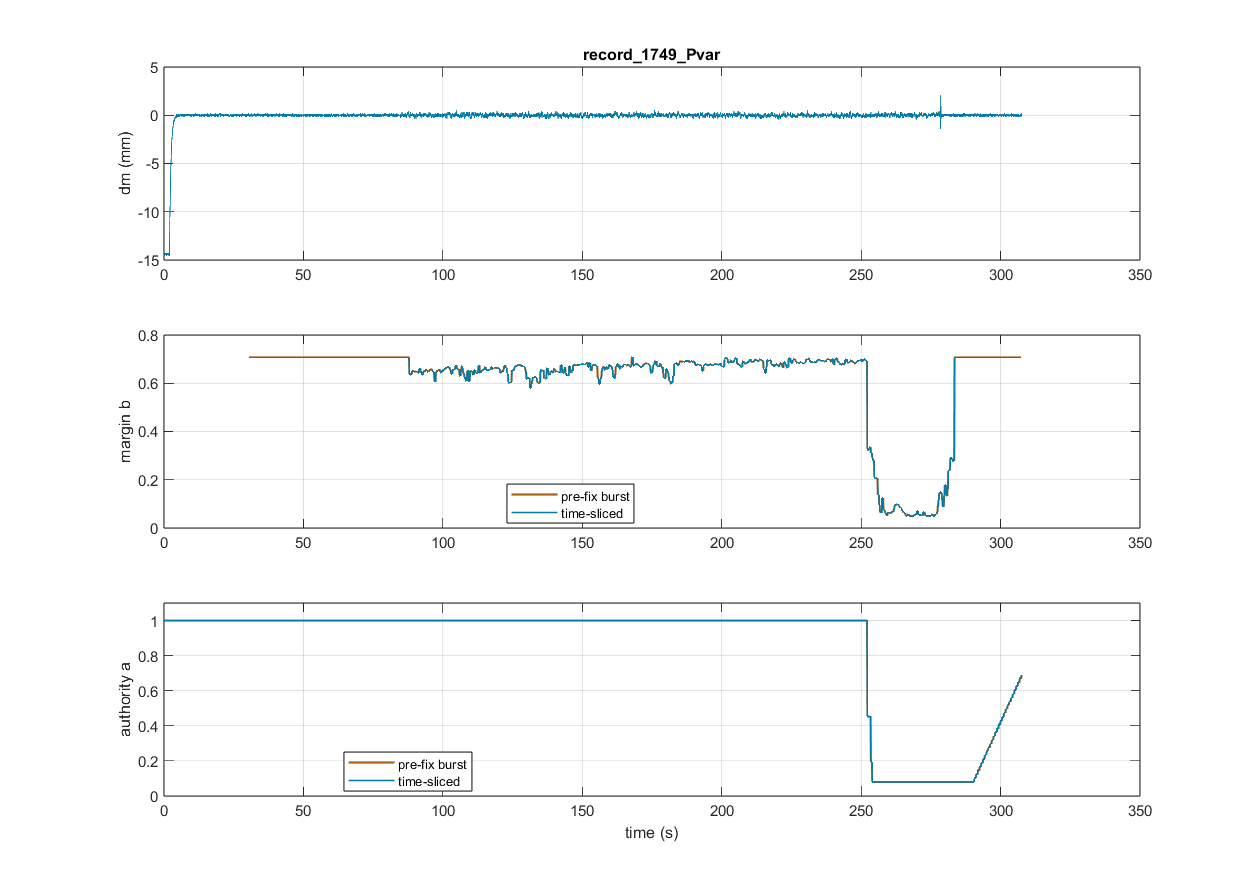Select the "dm (mm)" y-axis label
The height and width of the screenshot is (894, 1260).
(126, 163)
